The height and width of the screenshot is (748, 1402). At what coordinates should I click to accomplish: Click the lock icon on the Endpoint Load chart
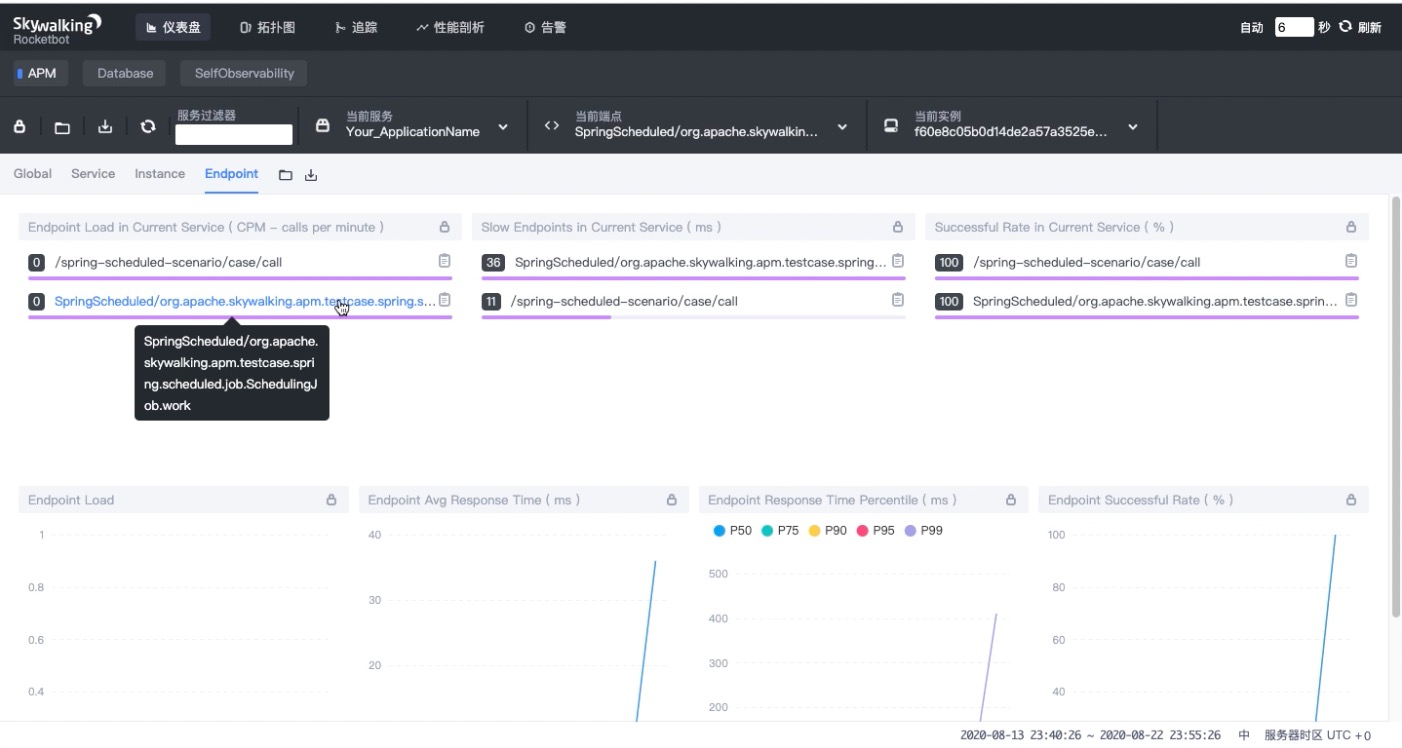click(x=331, y=500)
